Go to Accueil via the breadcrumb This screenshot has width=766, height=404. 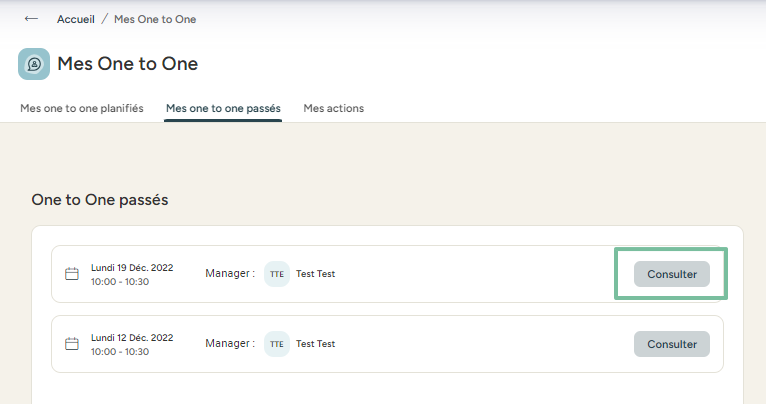(76, 19)
